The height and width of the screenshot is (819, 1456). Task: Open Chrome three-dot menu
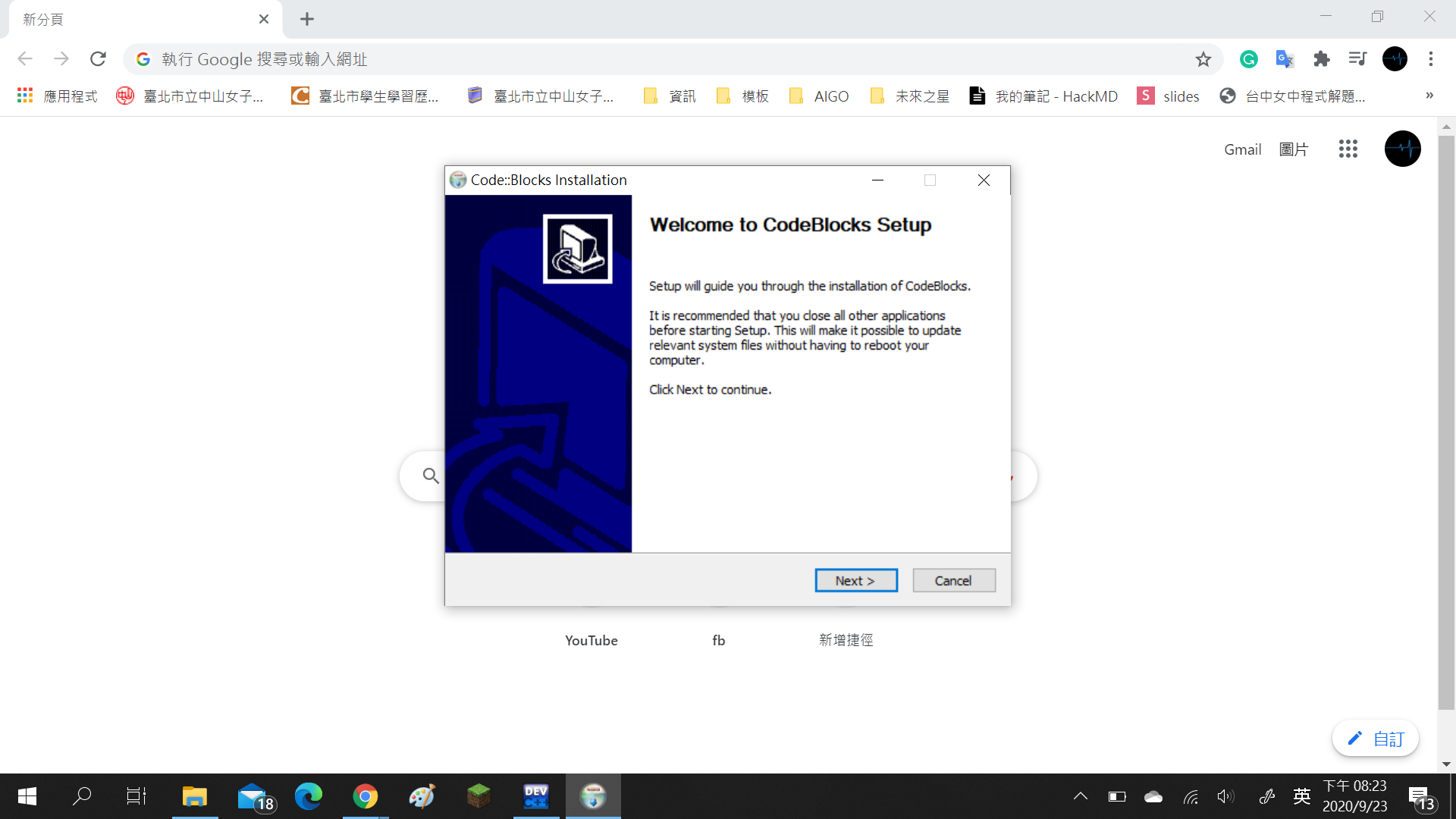tap(1430, 59)
